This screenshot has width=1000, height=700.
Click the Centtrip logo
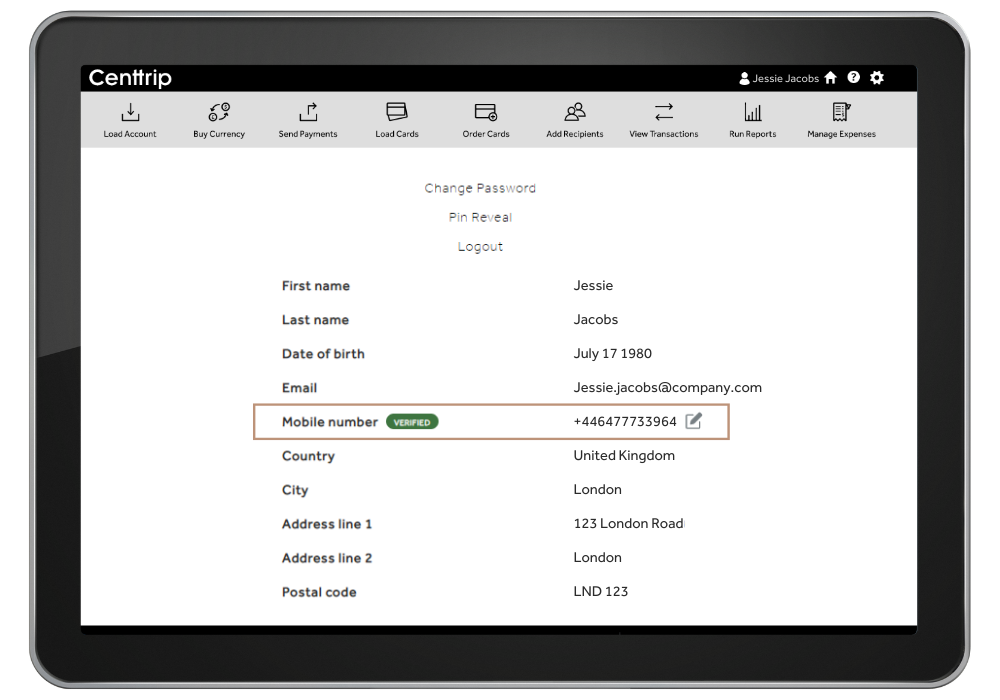(x=130, y=78)
